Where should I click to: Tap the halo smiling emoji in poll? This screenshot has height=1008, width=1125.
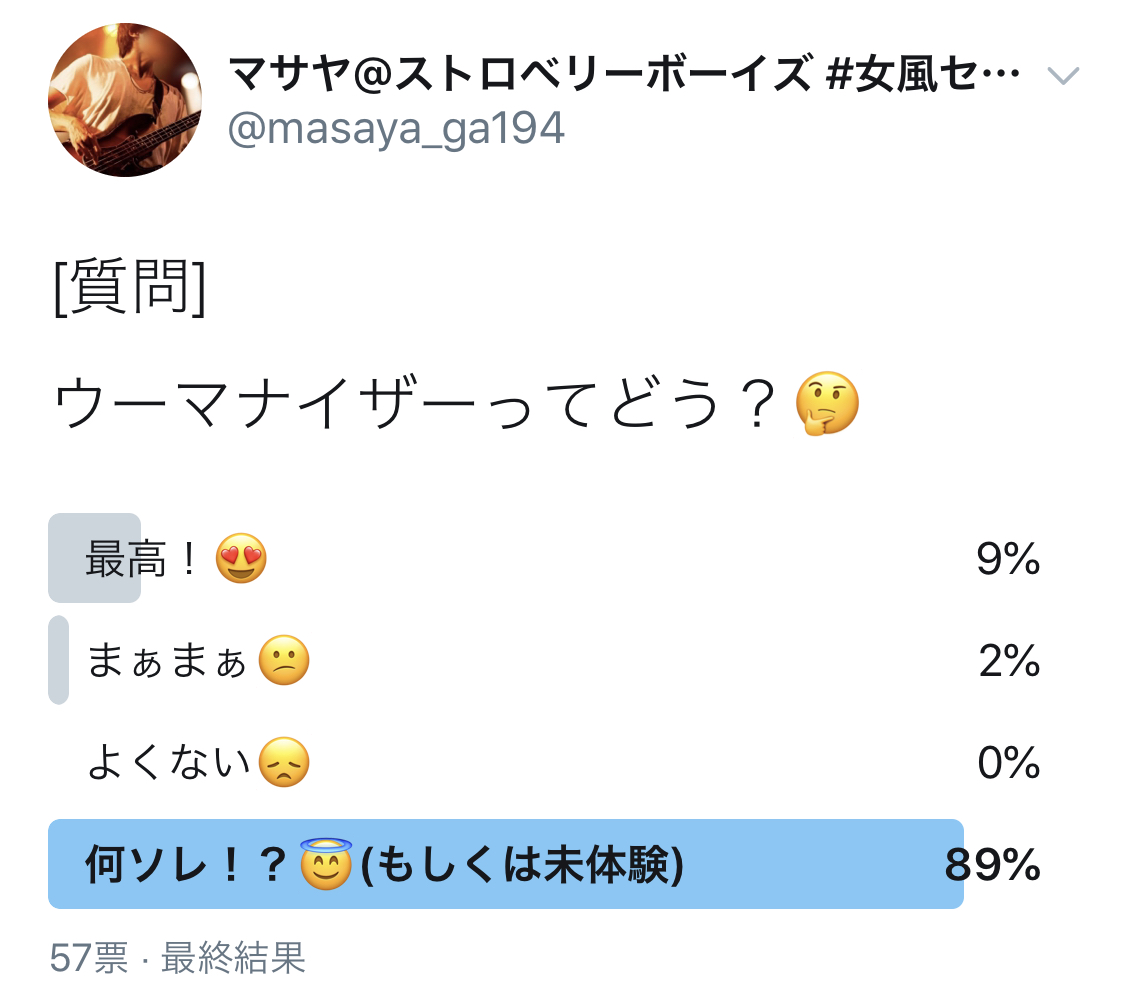pos(326,863)
